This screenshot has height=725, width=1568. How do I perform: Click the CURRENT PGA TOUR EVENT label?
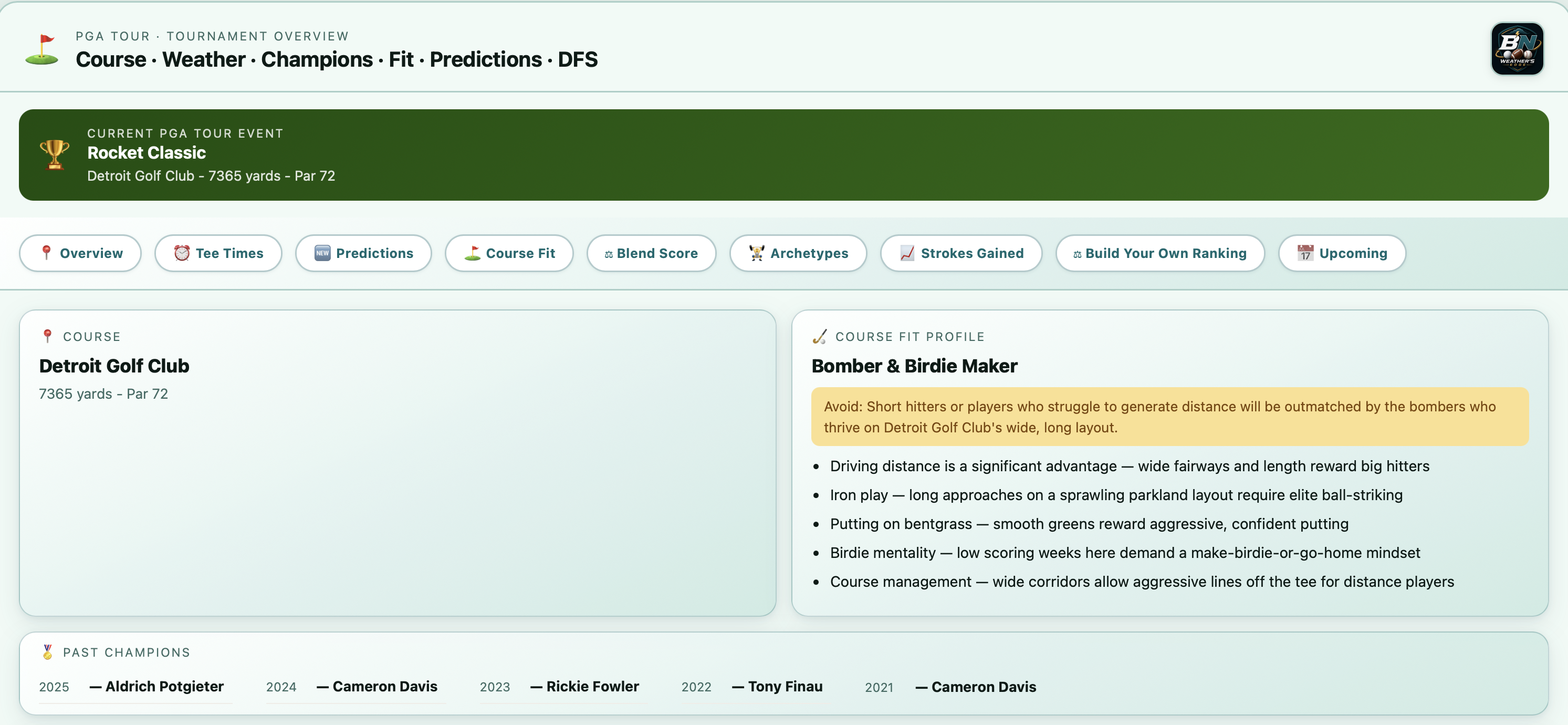185,133
